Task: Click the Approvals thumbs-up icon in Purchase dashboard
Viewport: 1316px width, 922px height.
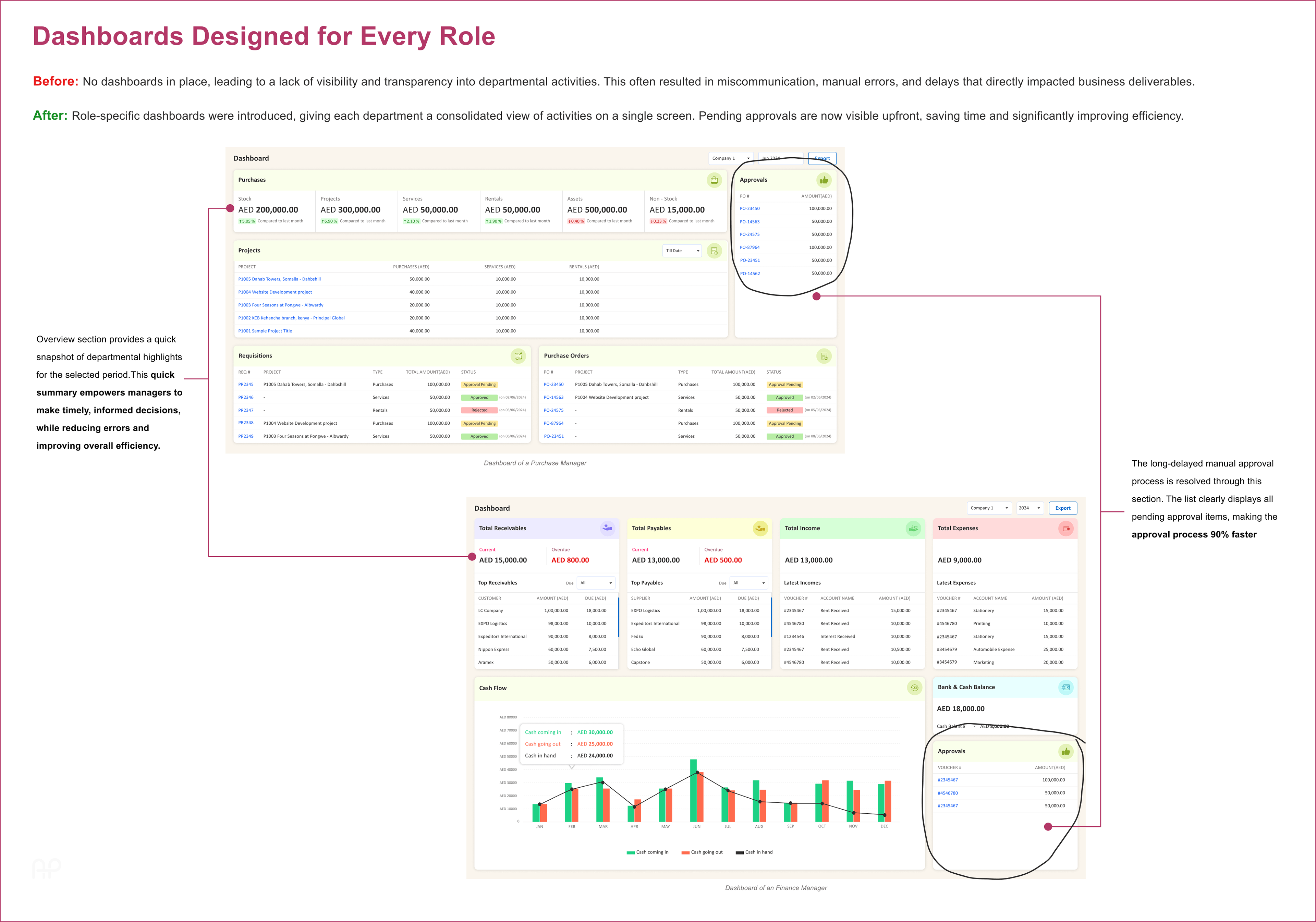Action: 824,180
